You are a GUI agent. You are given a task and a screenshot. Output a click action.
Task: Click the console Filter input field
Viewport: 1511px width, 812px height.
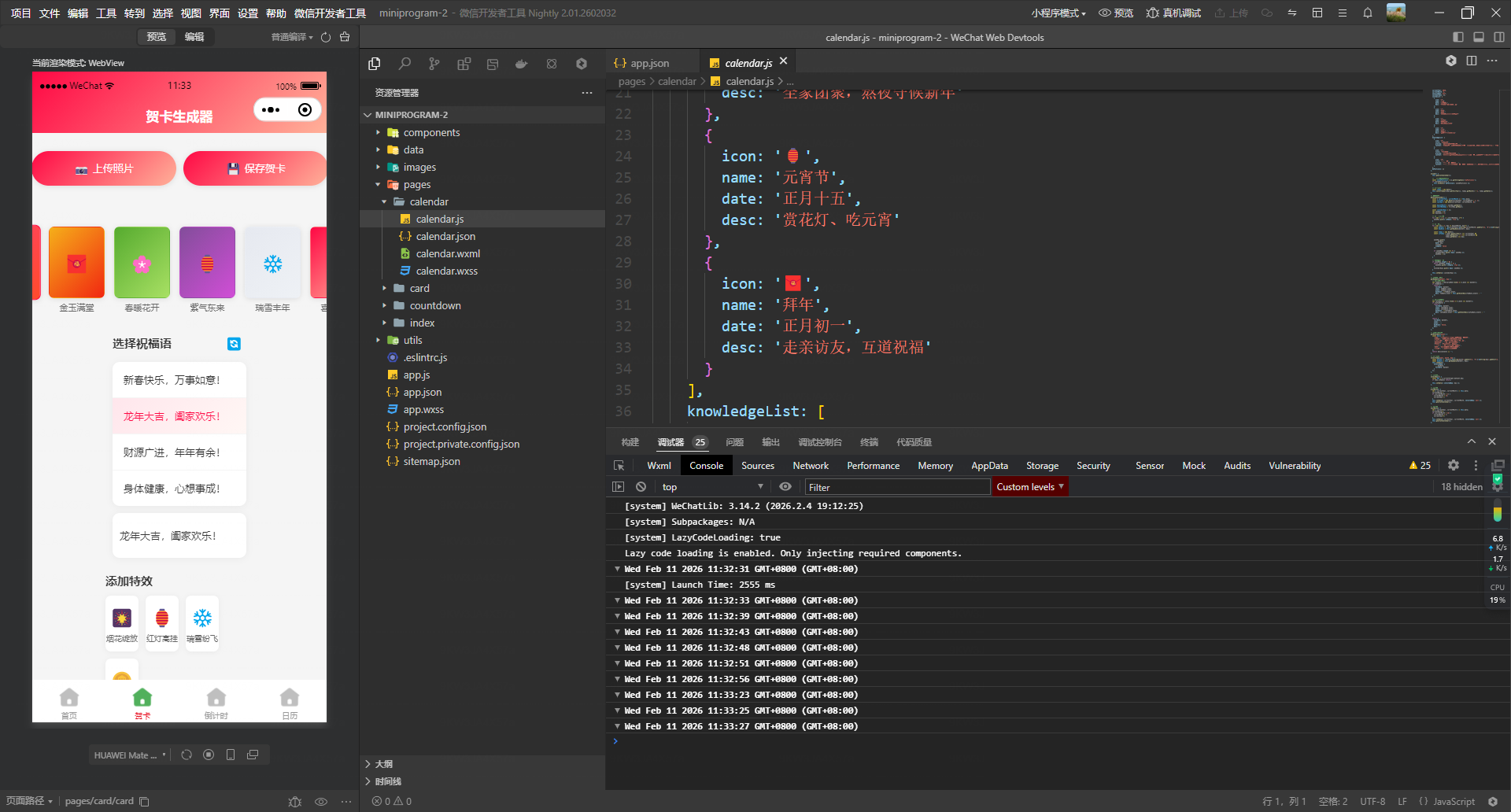click(896, 487)
